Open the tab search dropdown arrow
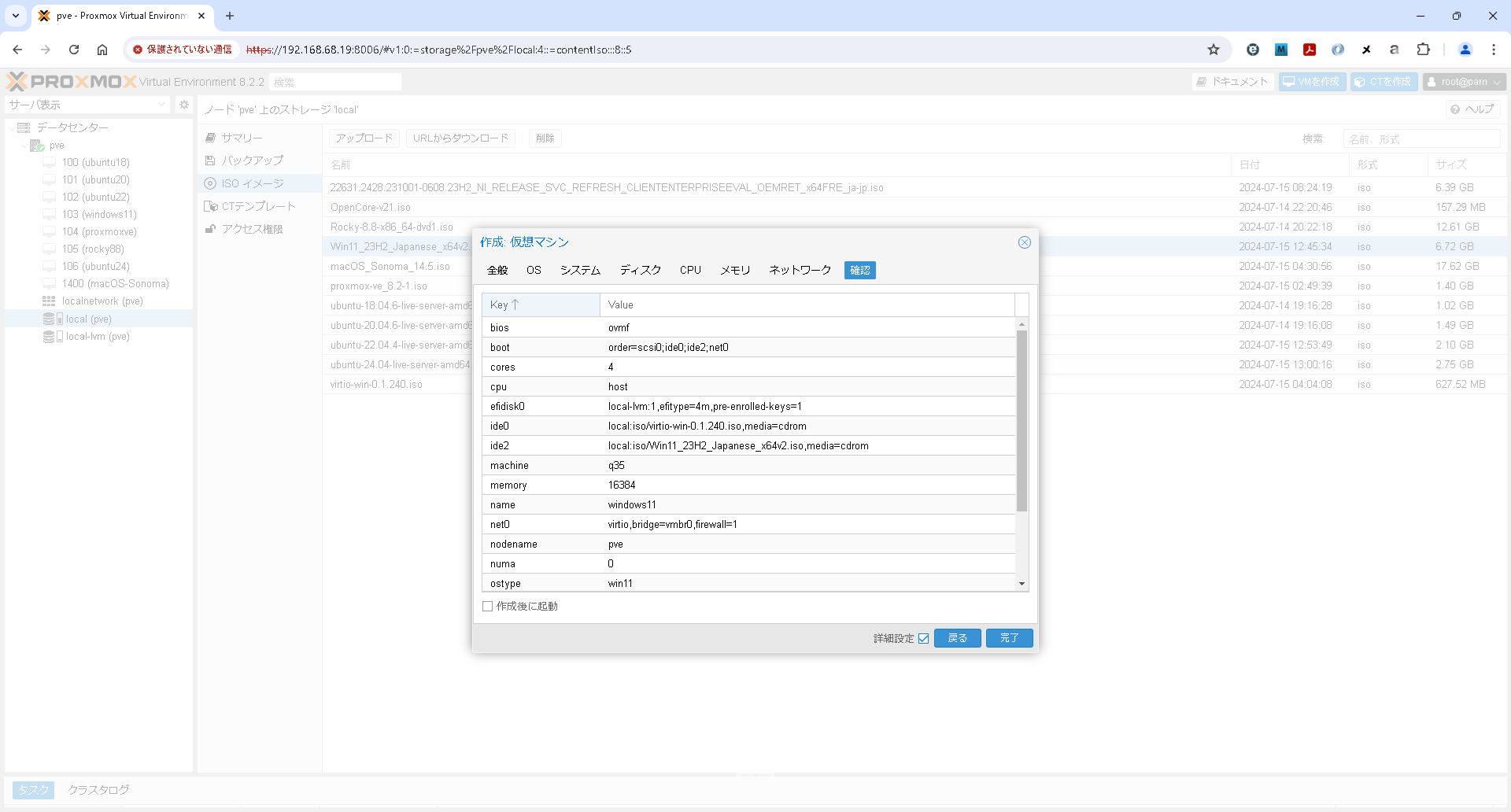This screenshot has height=812, width=1511. 16,16
